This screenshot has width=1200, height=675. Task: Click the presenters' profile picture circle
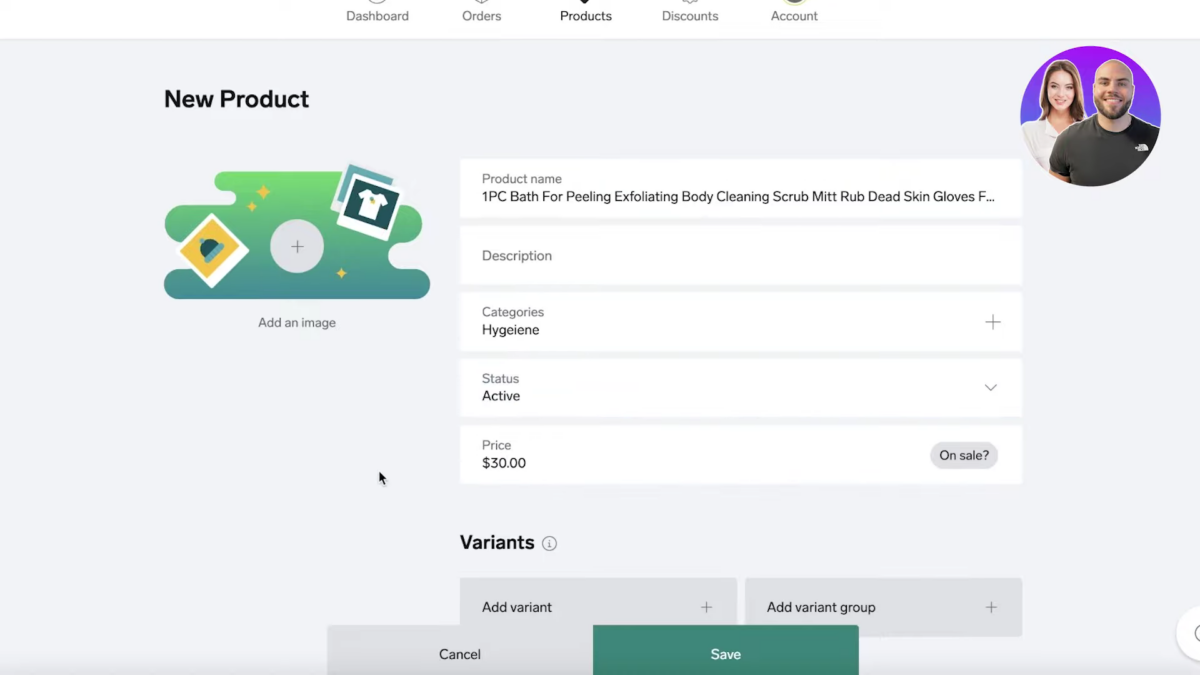(x=1090, y=116)
